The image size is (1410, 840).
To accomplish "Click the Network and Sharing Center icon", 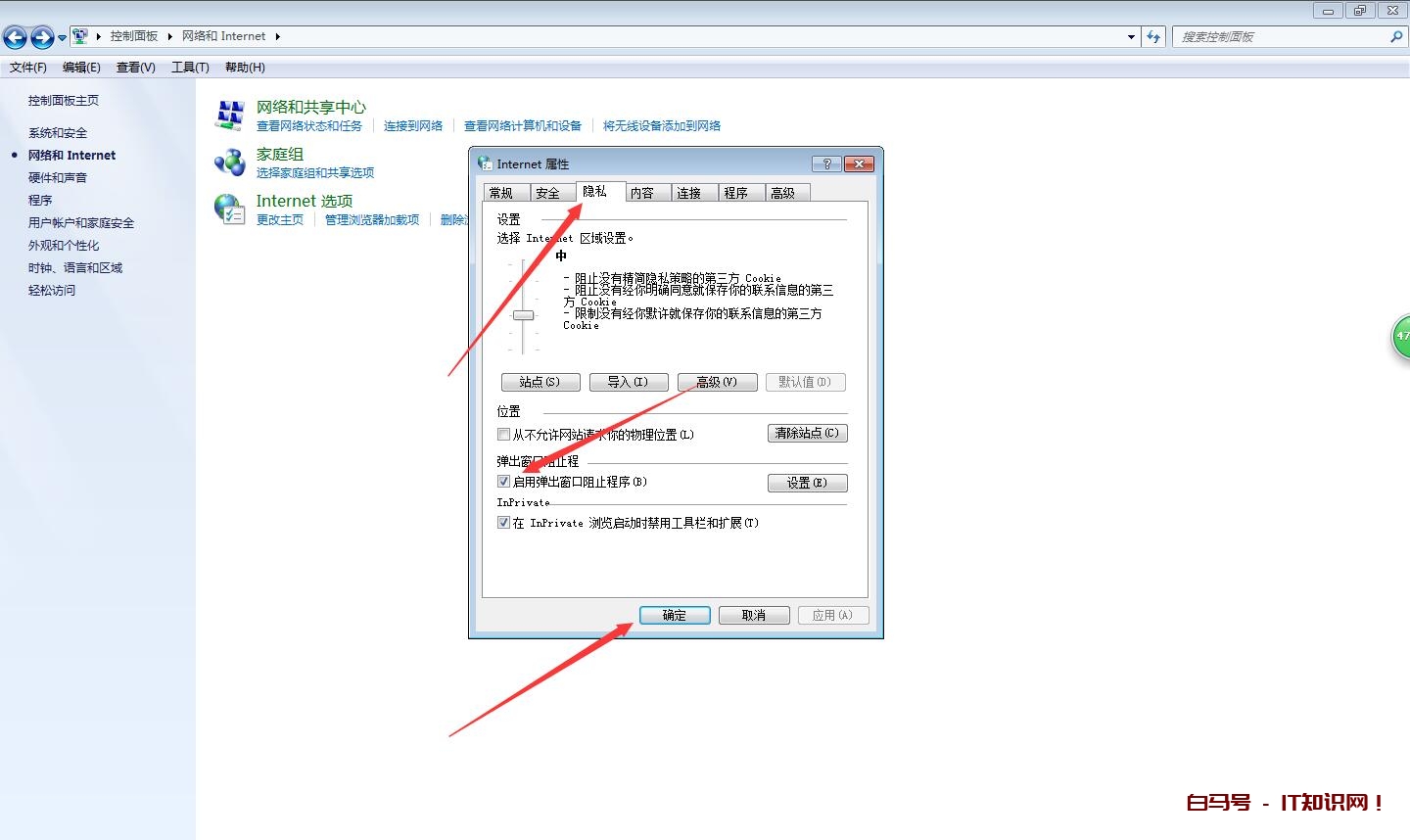I will coord(230,115).
